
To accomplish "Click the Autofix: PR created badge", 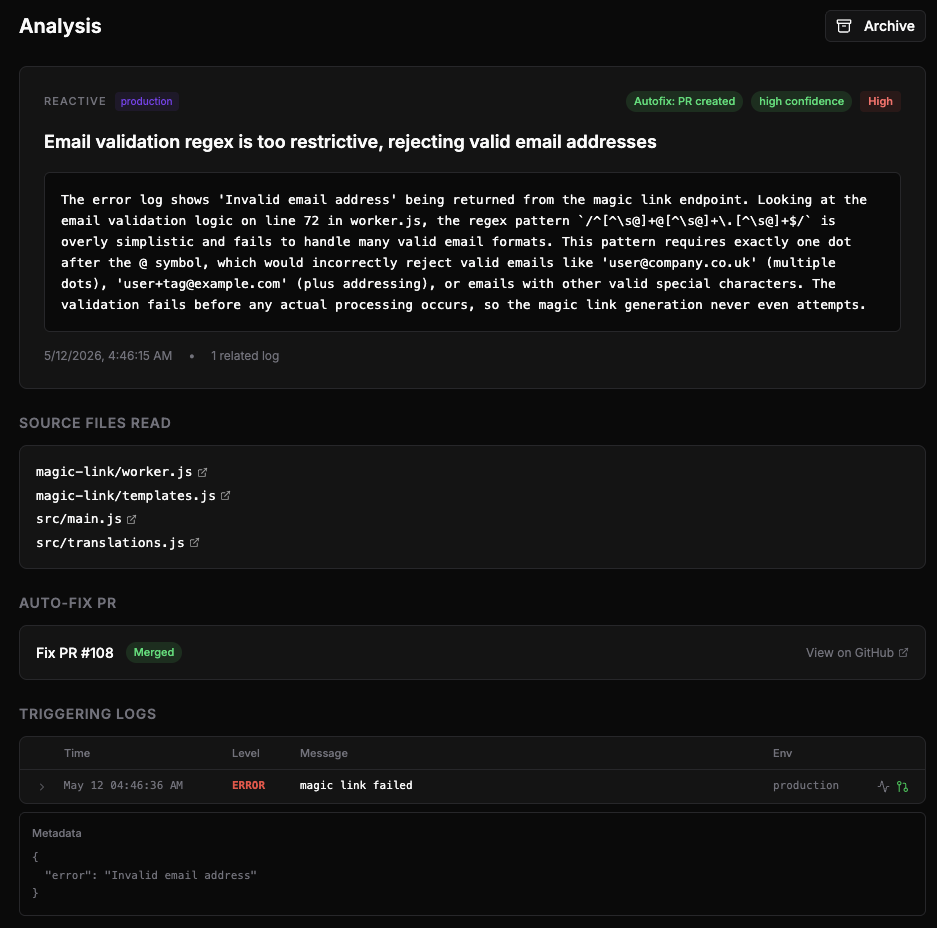I will (x=684, y=101).
